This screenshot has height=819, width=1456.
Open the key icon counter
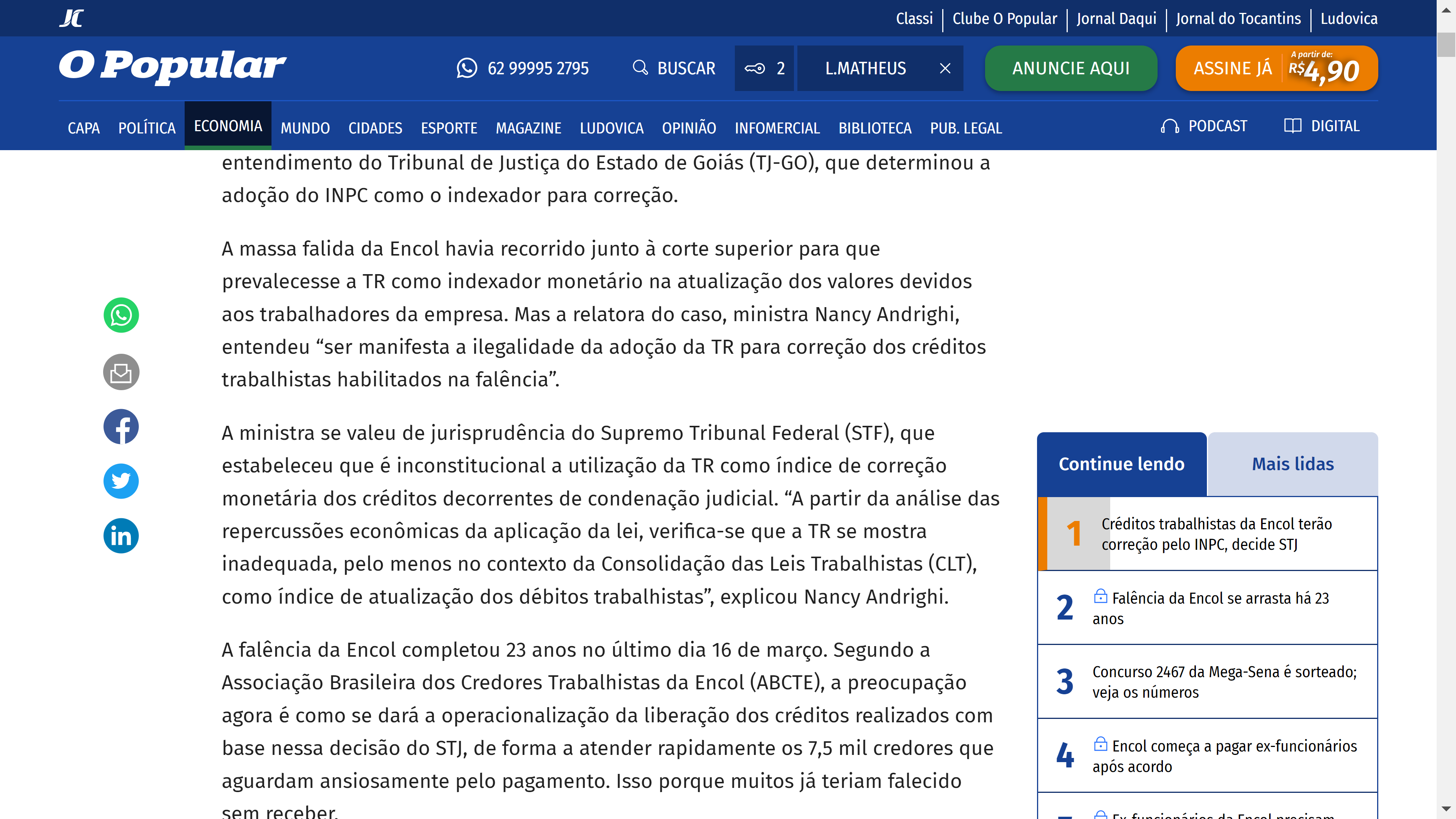point(764,68)
